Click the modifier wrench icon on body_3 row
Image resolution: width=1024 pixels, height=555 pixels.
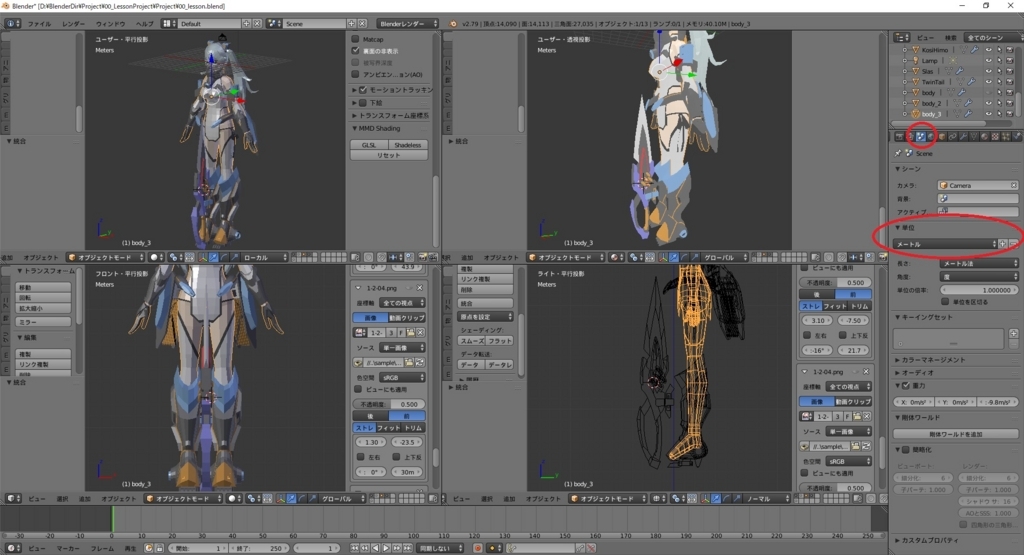click(x=968, y=114)
